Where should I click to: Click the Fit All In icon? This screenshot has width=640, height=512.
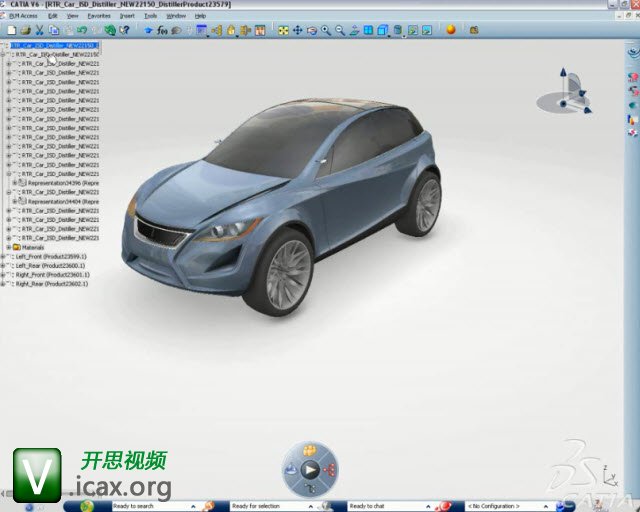click(x=283, y=30)
